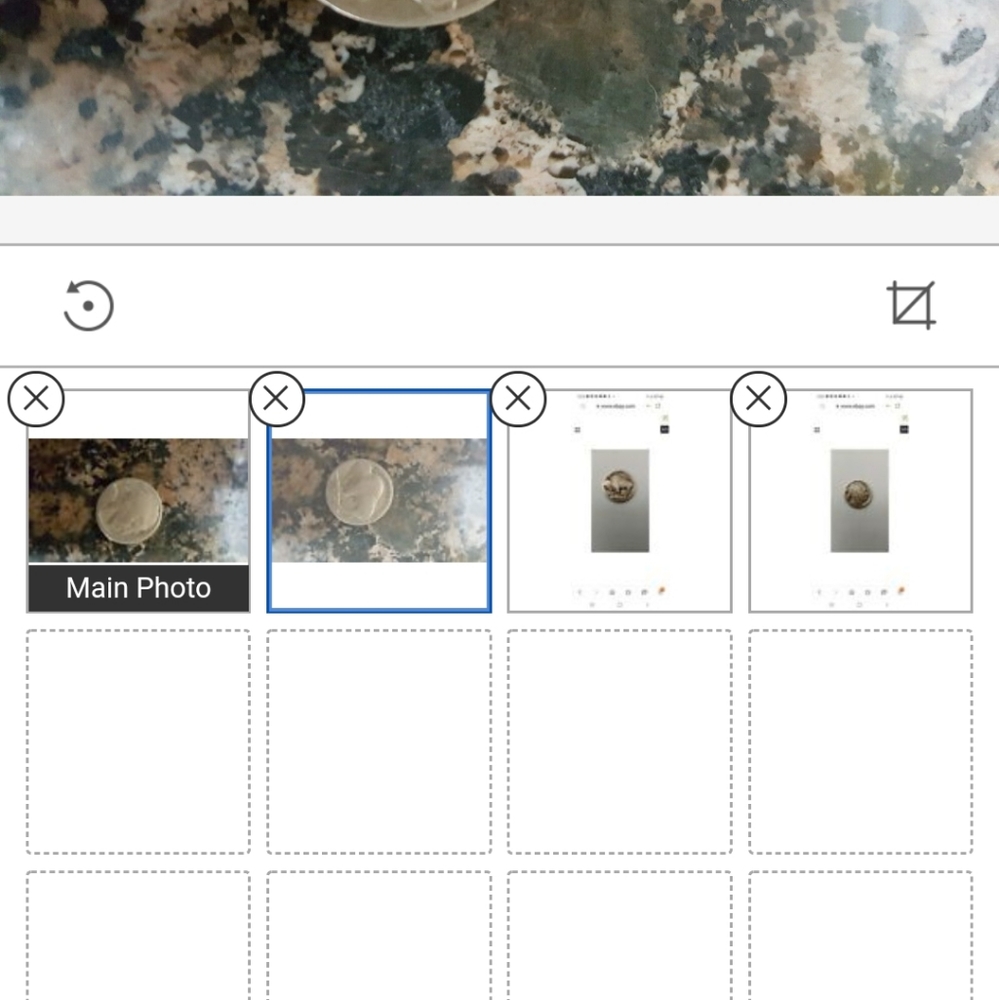Select the third thumbnail with buffalo coin
Screen dimensions: 999x1000
pyautogui.click(x=619, y=501)
